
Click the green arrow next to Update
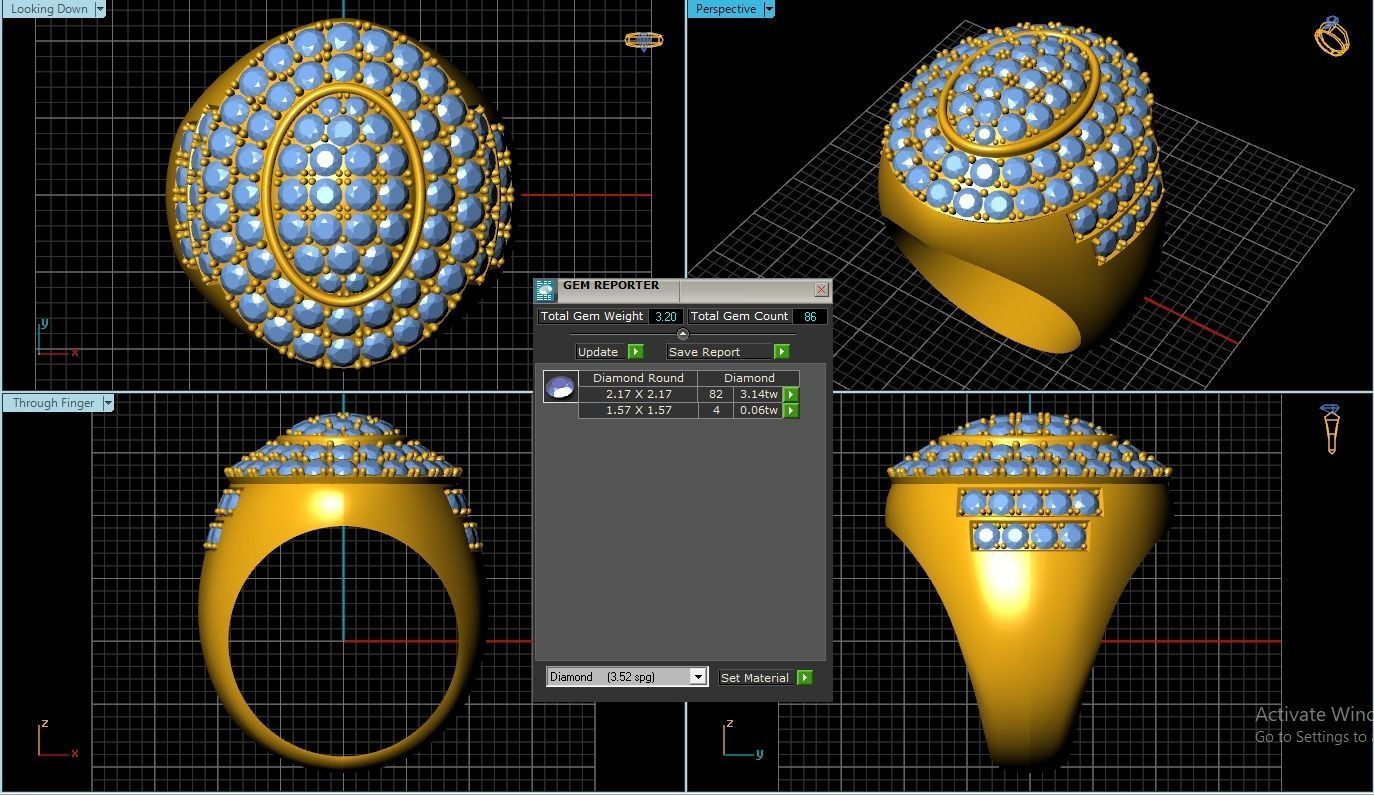[x=635, y=352]
